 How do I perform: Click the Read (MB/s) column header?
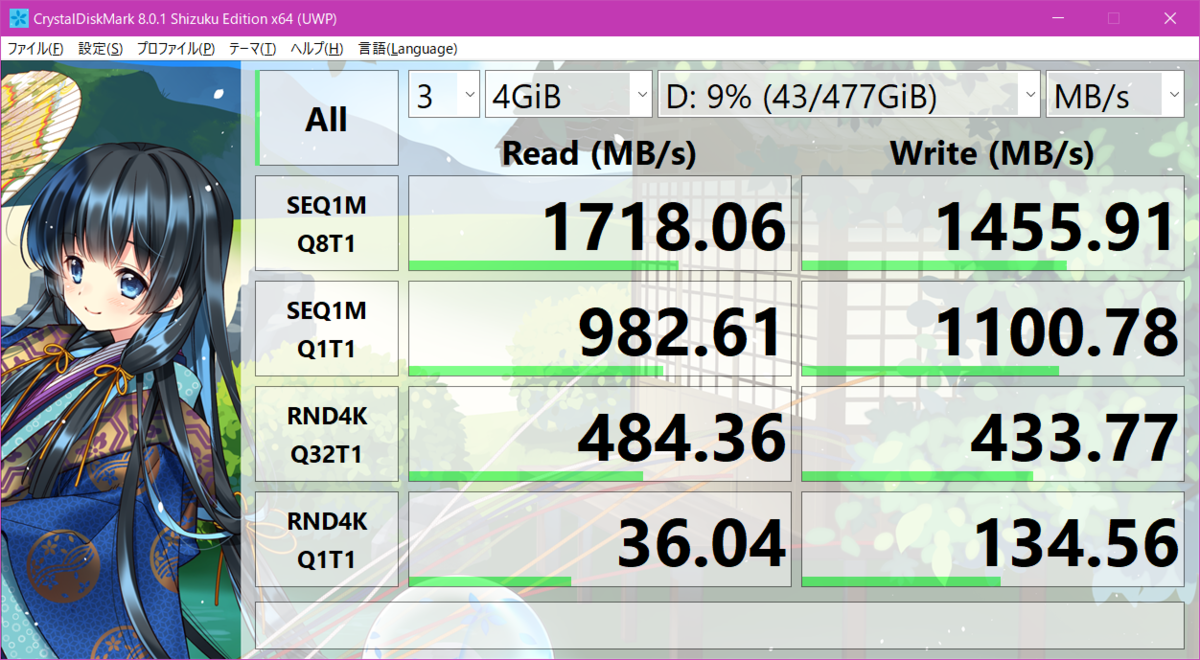[599, 153]
